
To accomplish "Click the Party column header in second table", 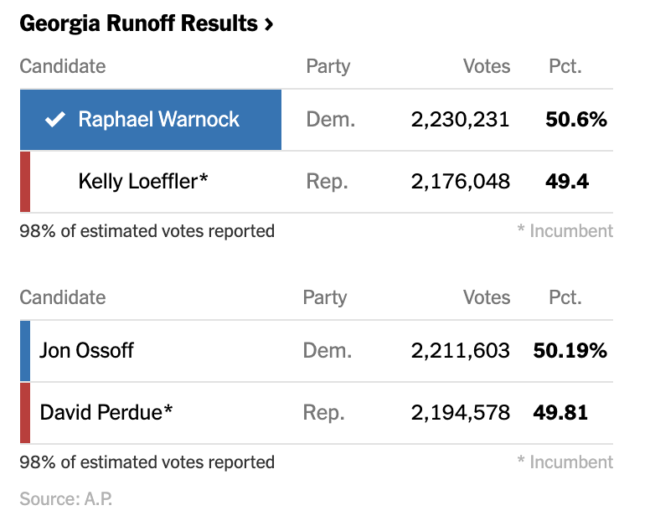I will point(325,297).
